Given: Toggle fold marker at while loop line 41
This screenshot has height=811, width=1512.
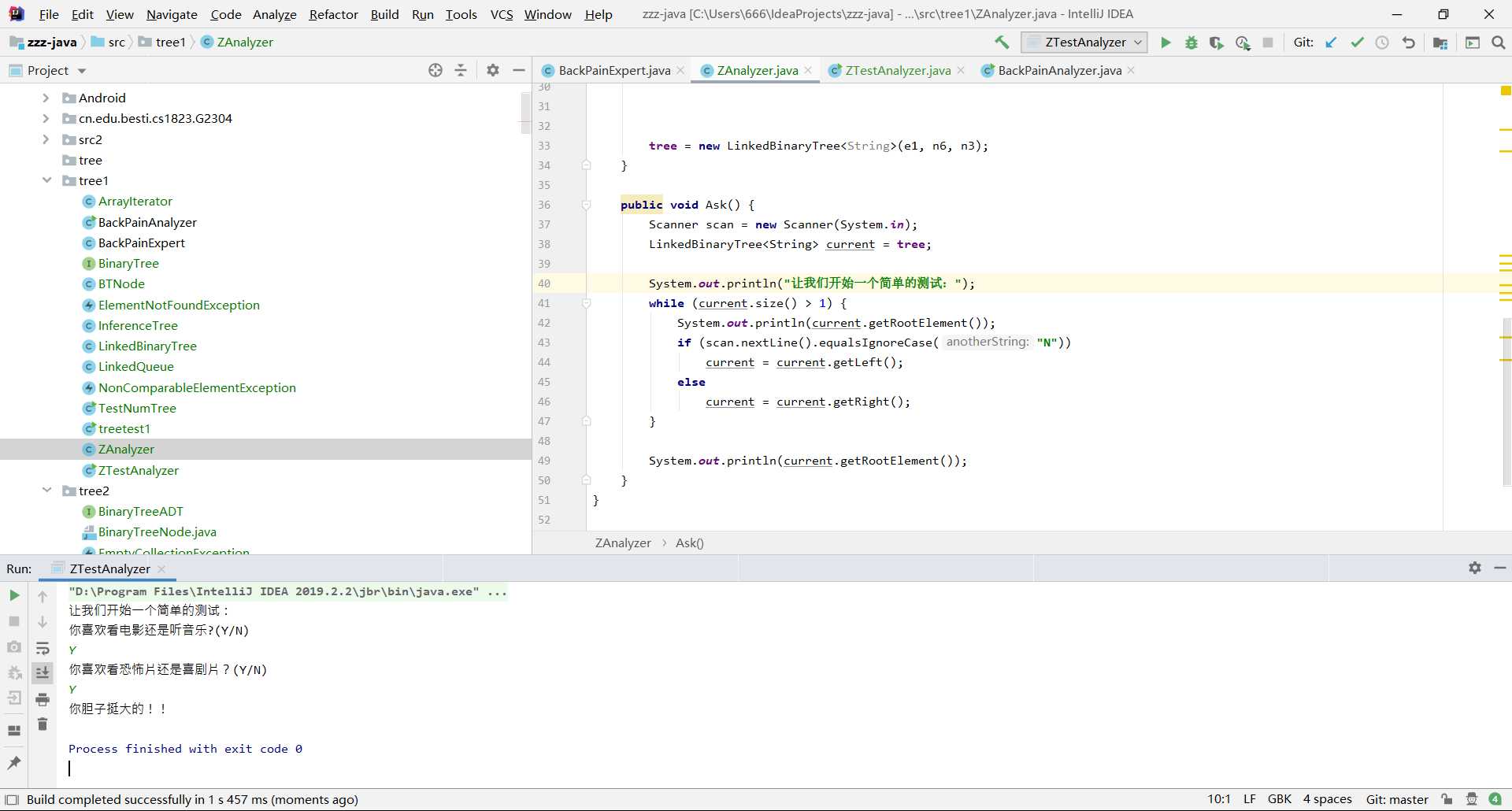Looking at the screenshot, I should (x=586, y=303).
